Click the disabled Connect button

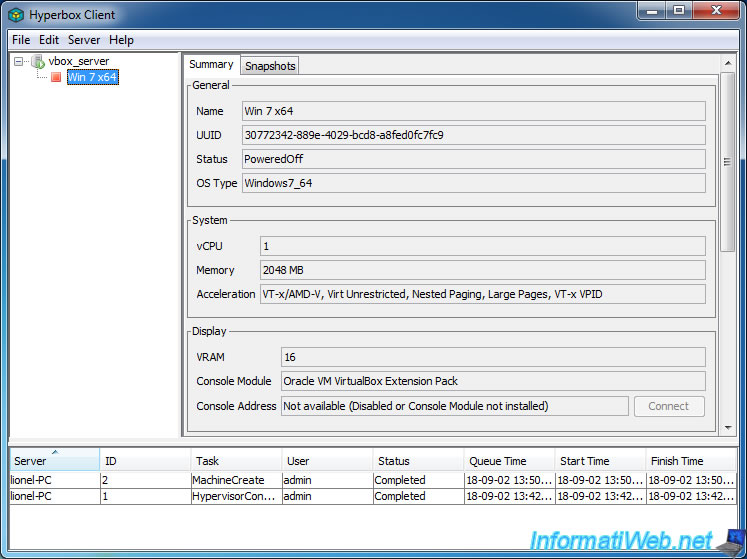click(x=669, y=406)
